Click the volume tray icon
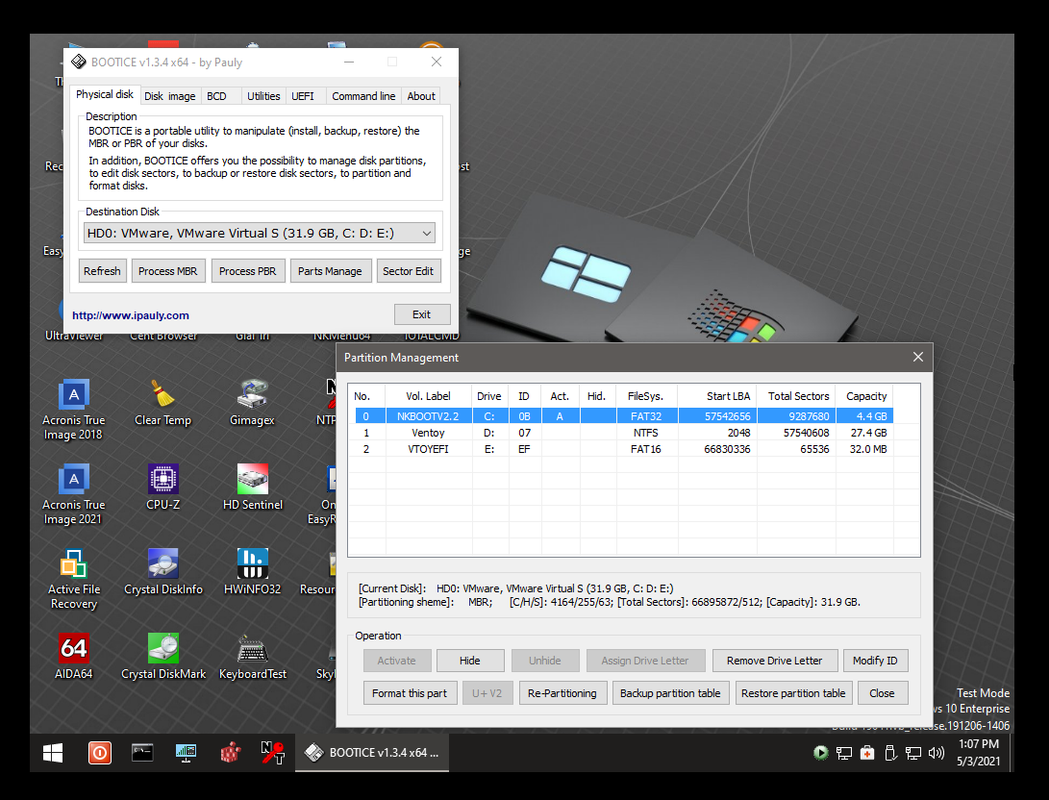 pos(937,753)
